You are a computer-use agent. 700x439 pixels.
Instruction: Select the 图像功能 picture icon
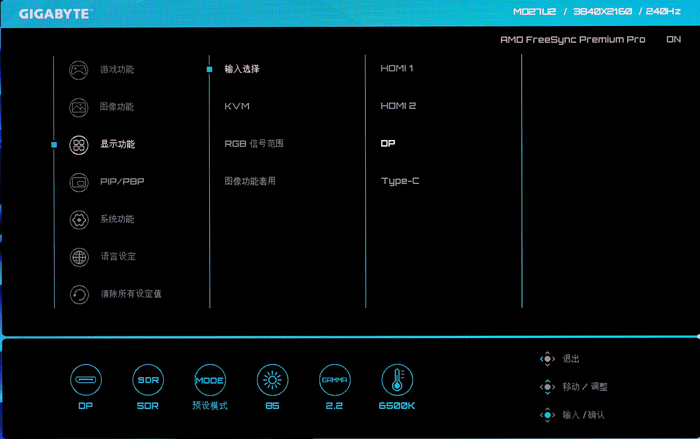click(x=79, y=107)
